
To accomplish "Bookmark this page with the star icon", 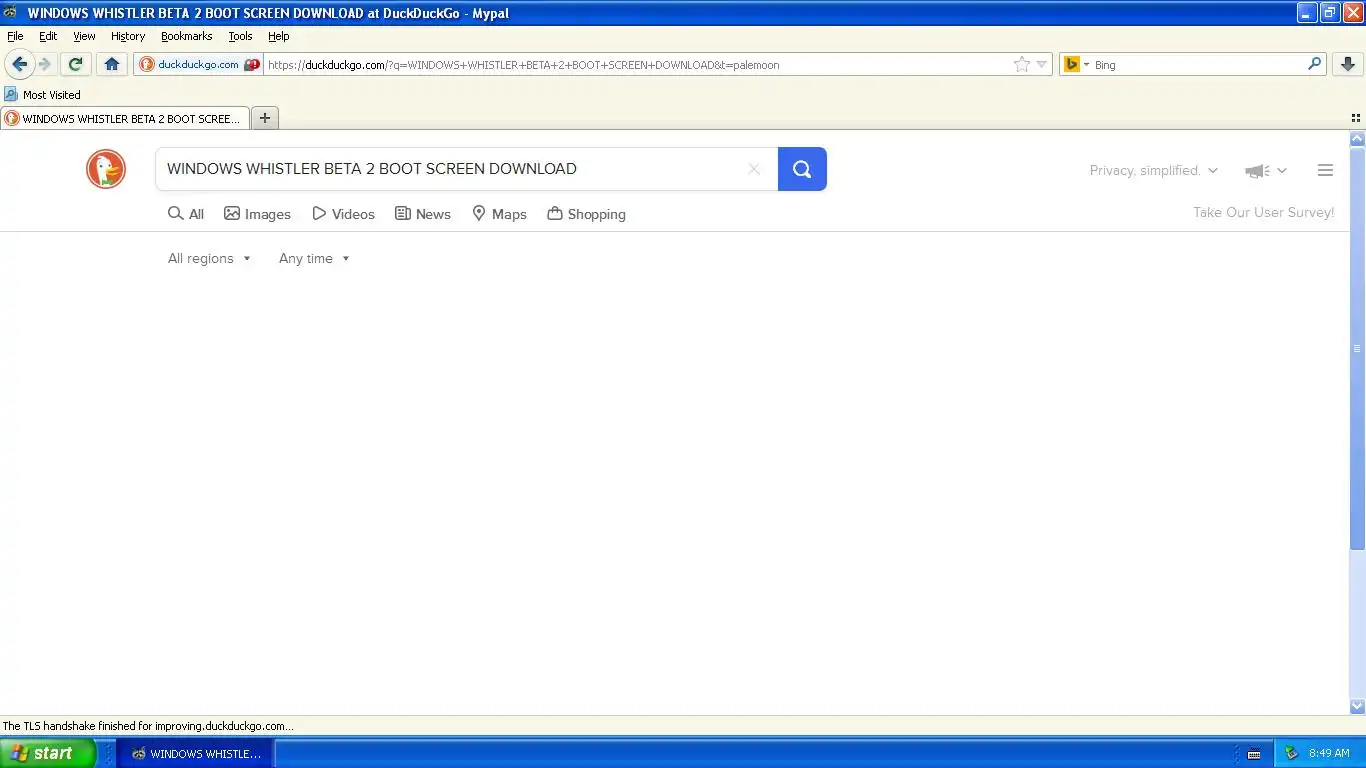I will click(1022, 64).
